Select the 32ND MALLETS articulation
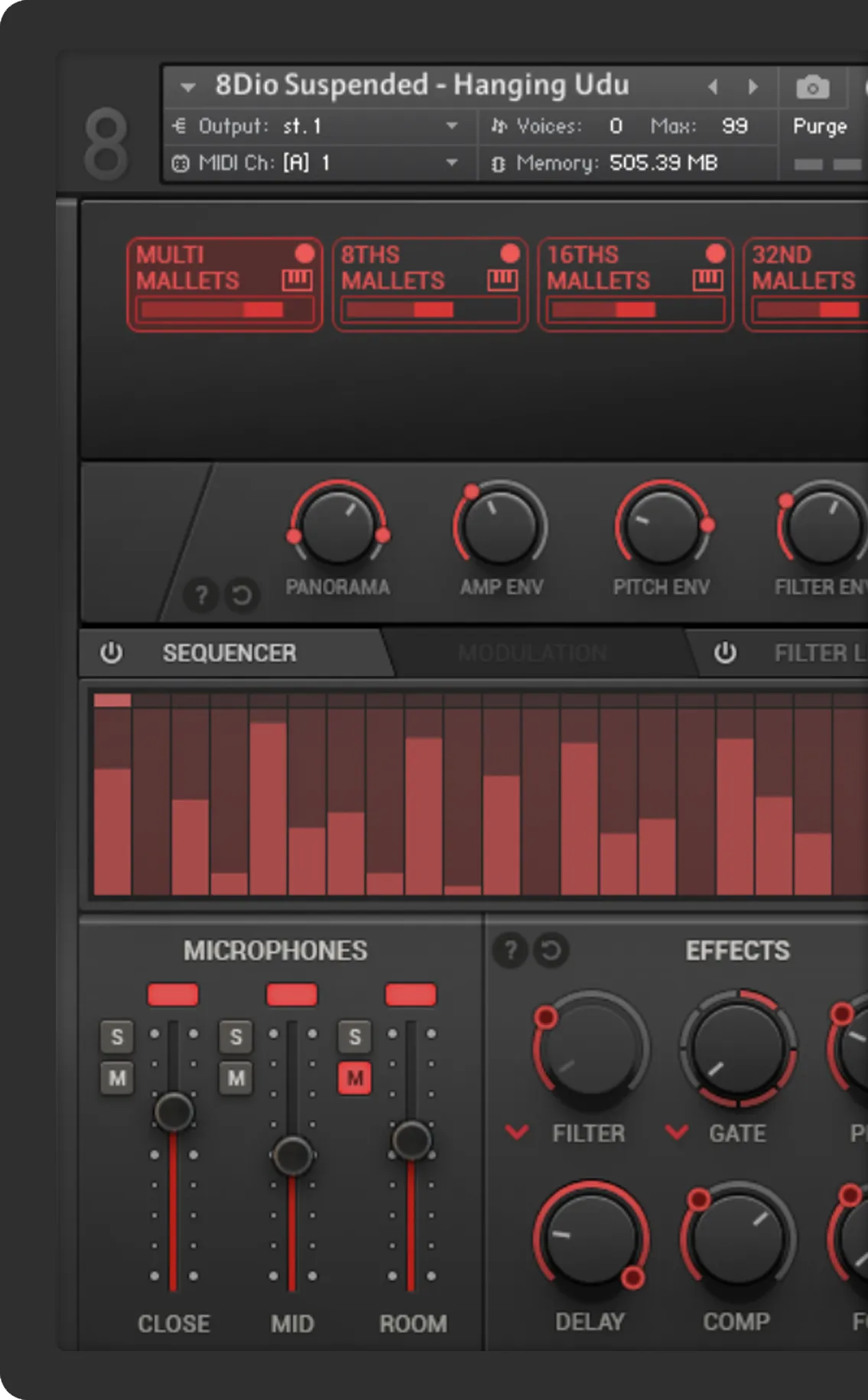 [806, 285]
